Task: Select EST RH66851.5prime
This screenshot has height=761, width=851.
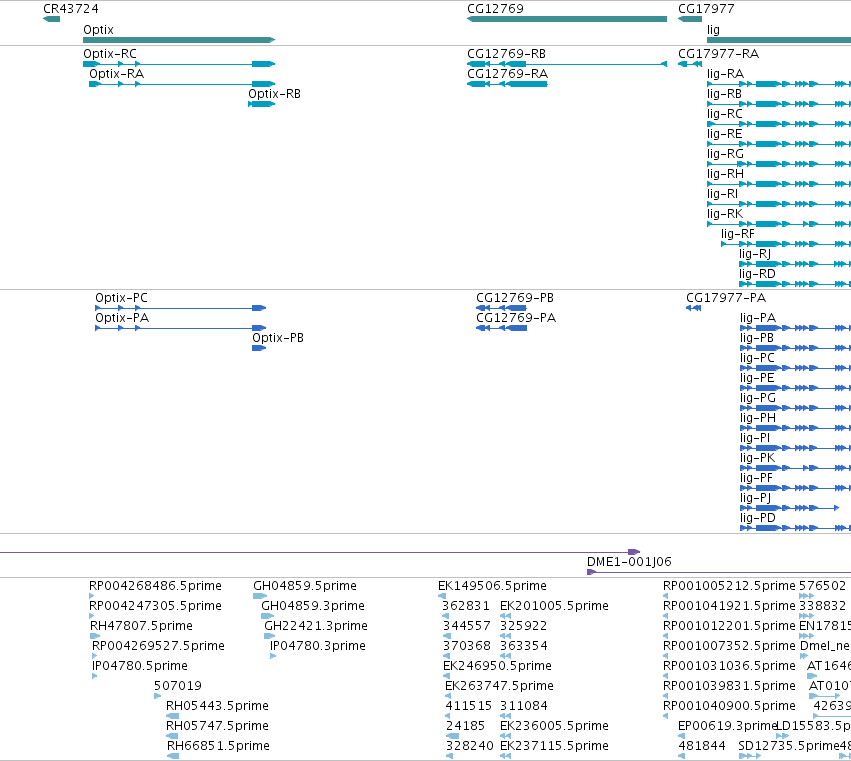Action: pyautogui.click(x=173, y=756)
